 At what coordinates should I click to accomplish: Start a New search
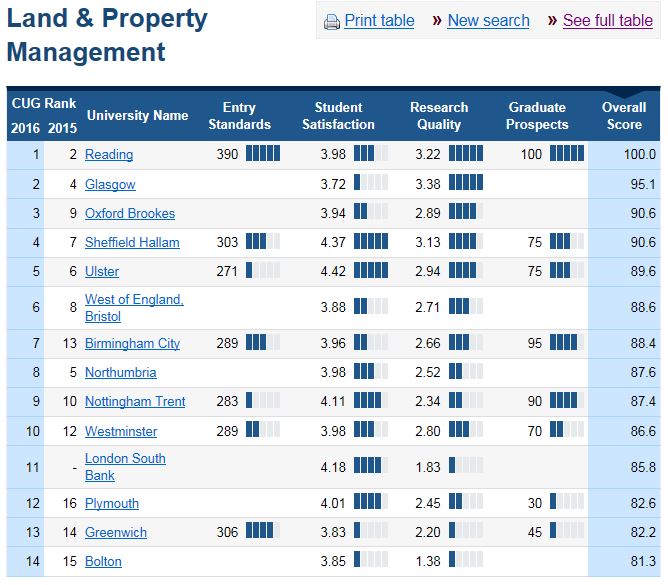[x=488, y=20]
